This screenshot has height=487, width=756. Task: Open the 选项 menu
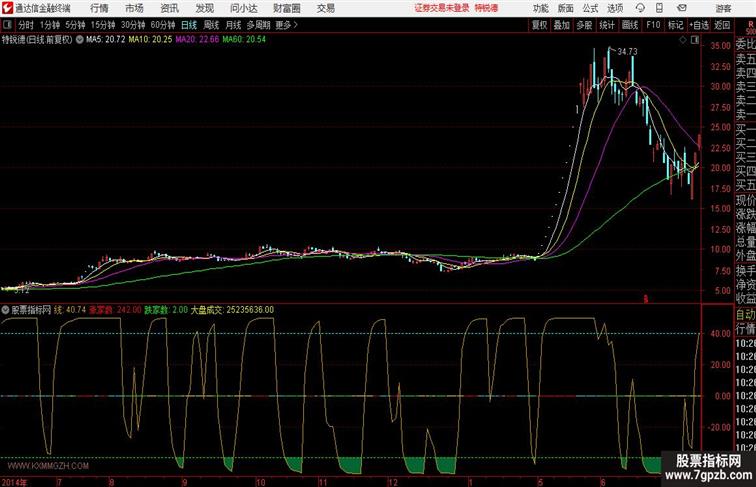pos(615,8)
